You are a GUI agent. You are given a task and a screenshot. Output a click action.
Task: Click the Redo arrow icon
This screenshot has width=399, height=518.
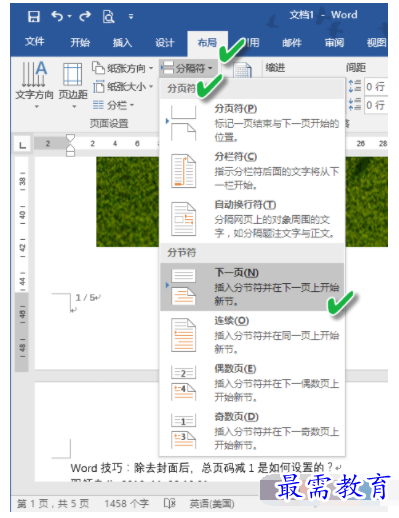[85, 15]
